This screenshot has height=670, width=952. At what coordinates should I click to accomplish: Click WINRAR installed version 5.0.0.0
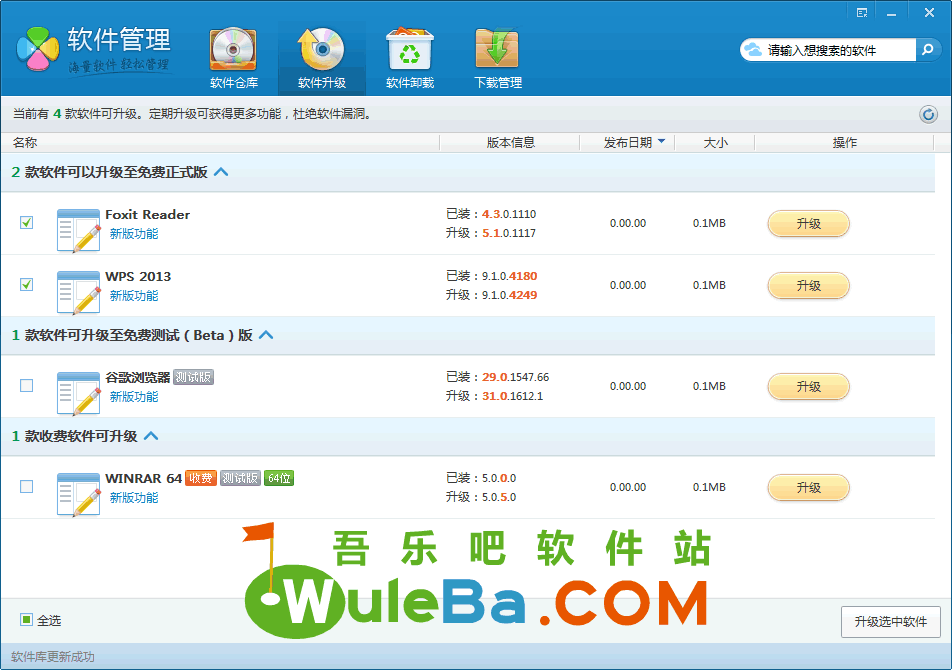(x=499, y=478)
